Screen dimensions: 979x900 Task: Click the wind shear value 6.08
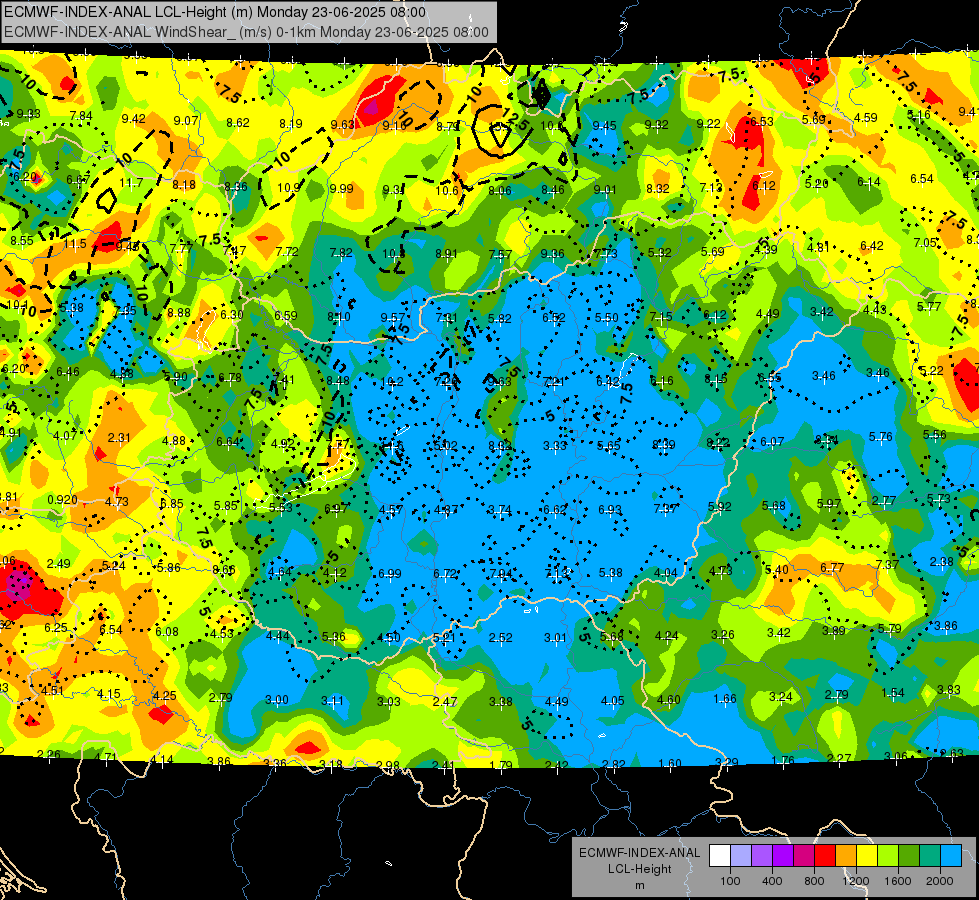pyautogui.click(x=167, y=632)
